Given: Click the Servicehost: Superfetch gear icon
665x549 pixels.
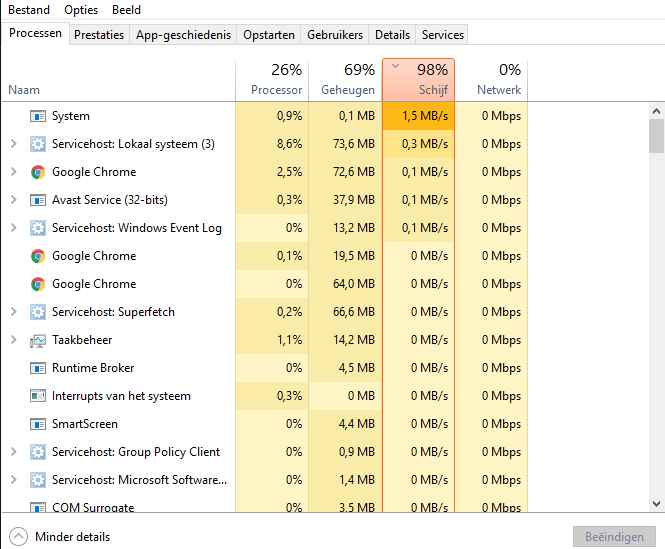Looking at the screenshot, I should [x=38, y=312].
